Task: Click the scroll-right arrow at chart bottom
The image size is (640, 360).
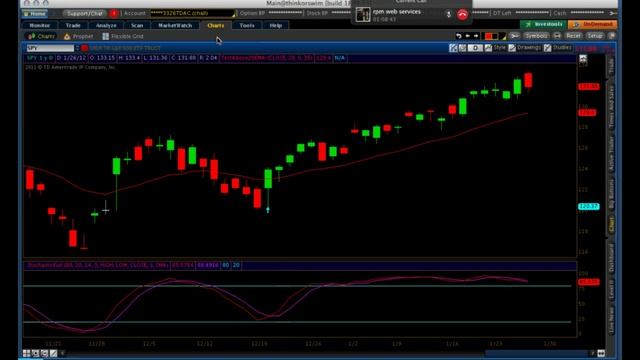Action: [x=592, y=353]
